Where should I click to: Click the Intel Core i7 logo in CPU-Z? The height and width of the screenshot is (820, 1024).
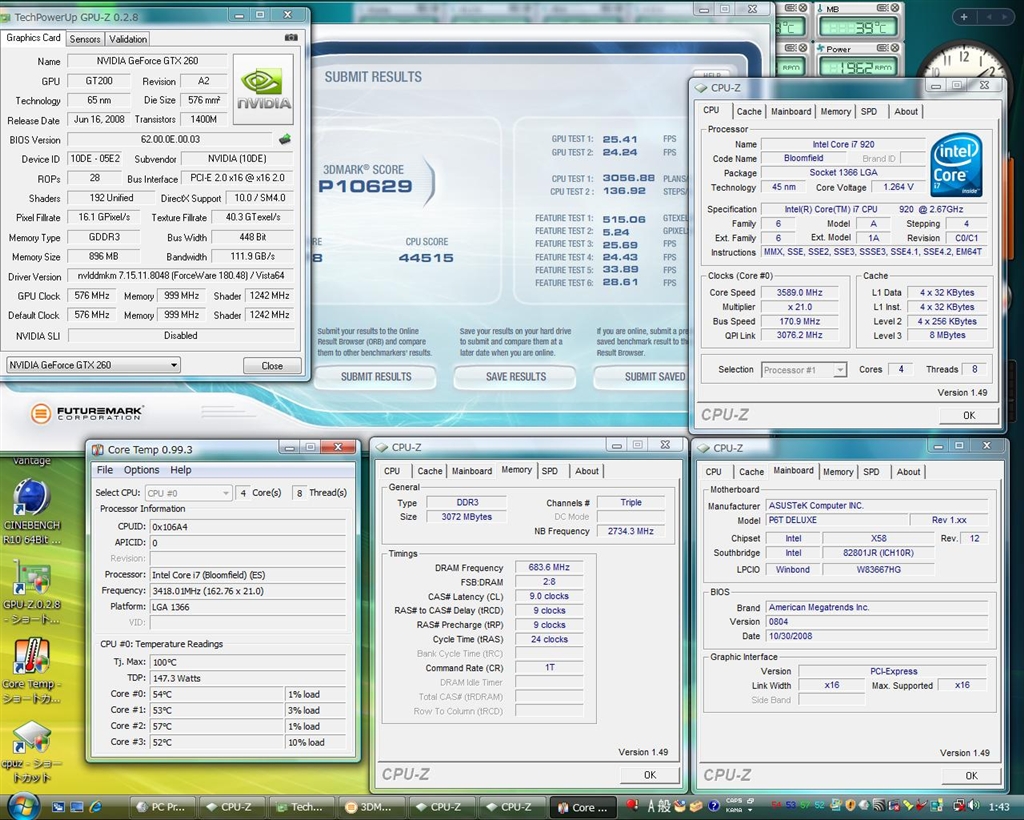[x=955, y=166]
